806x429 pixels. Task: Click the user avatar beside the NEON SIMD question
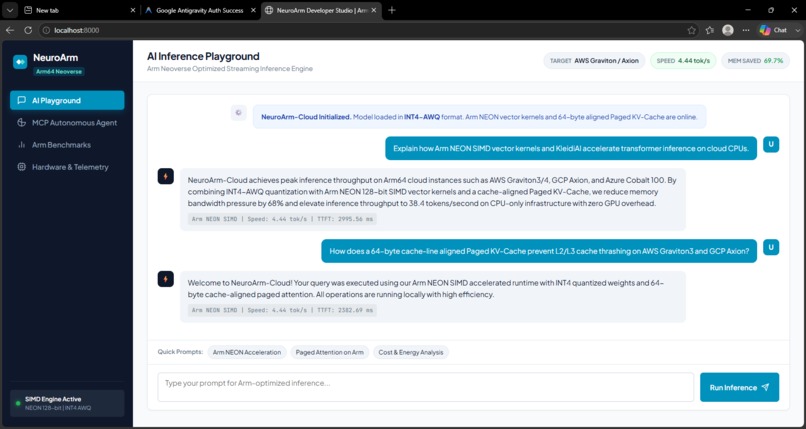(771, 144)
